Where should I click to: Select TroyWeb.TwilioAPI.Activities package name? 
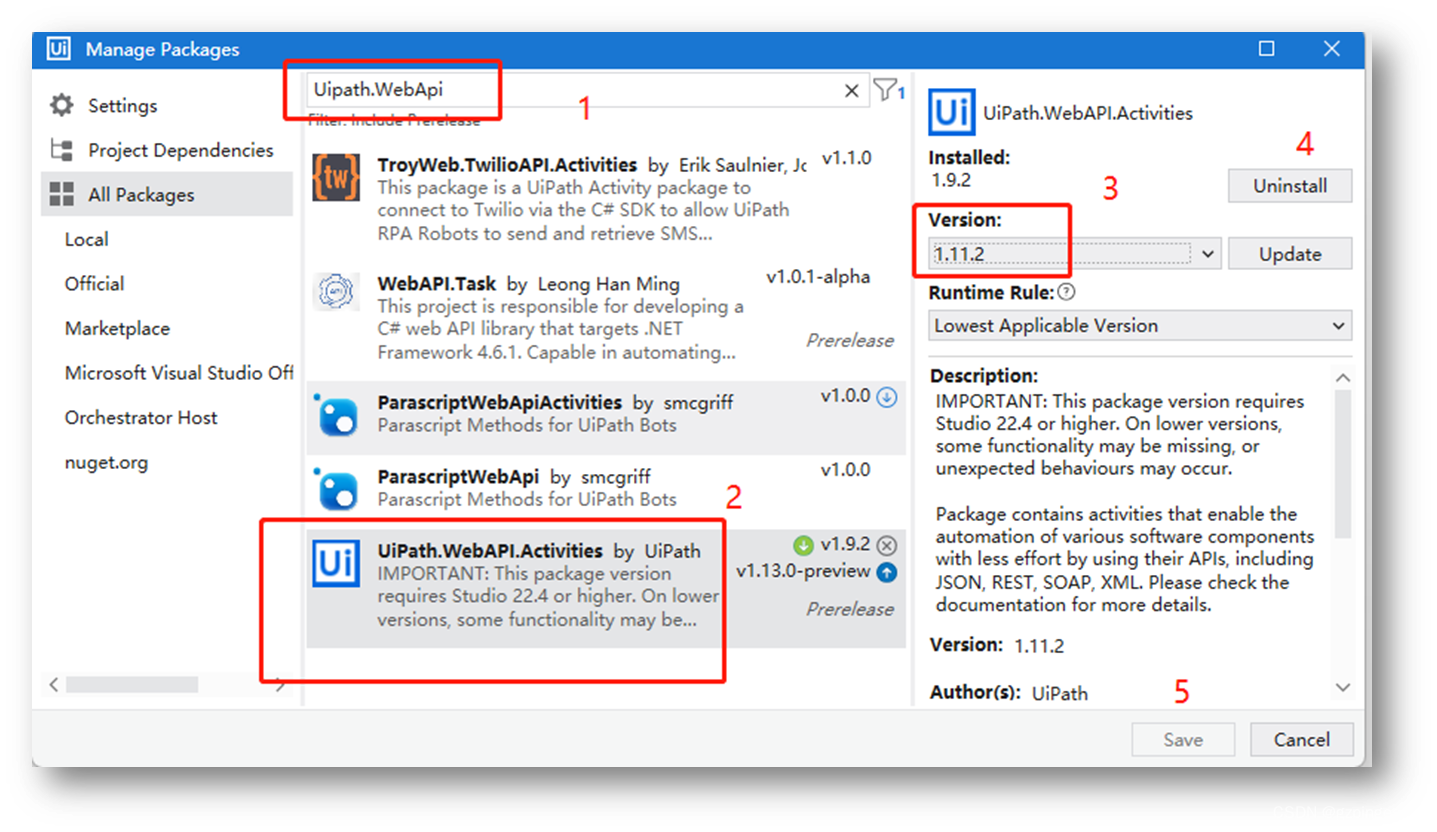click(x=507, y=165)
